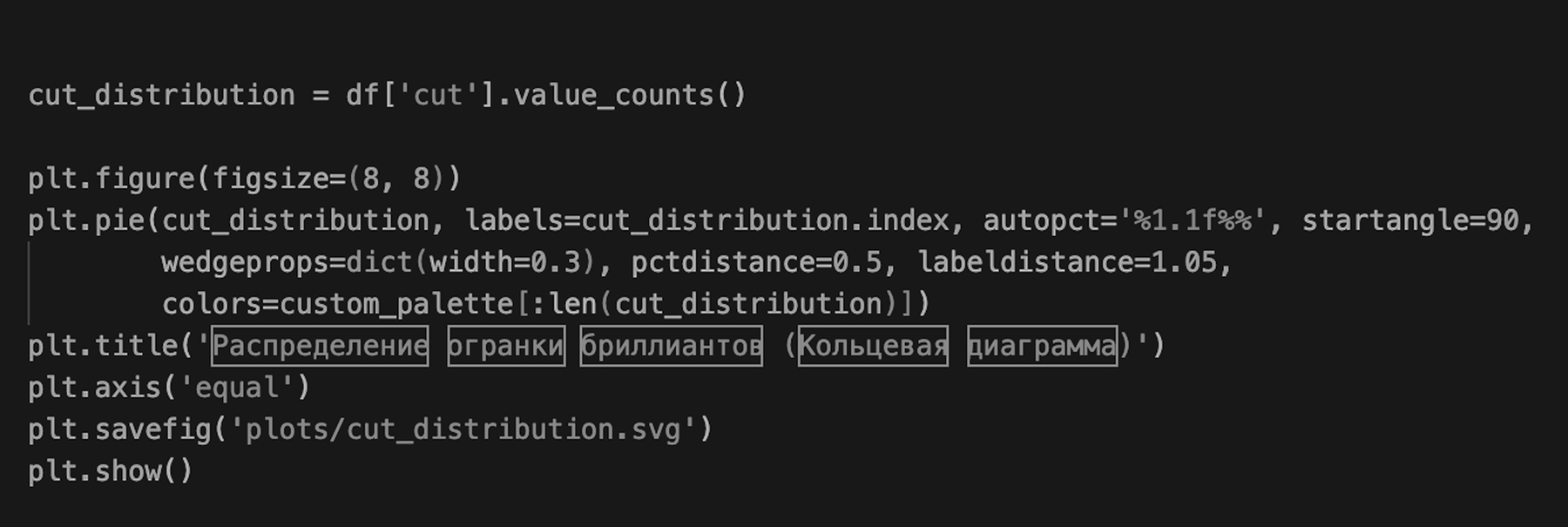Click the highlighted word 'огранки'

[x=506, y=346]
